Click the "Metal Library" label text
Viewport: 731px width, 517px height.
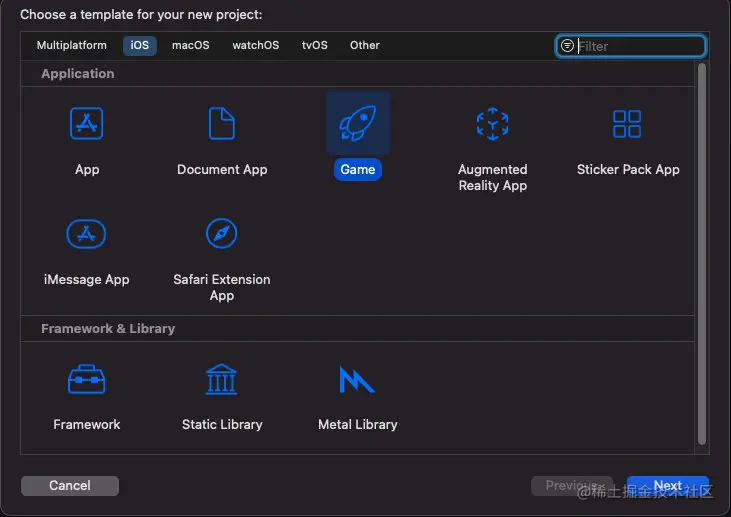click(x=358, y=424)
